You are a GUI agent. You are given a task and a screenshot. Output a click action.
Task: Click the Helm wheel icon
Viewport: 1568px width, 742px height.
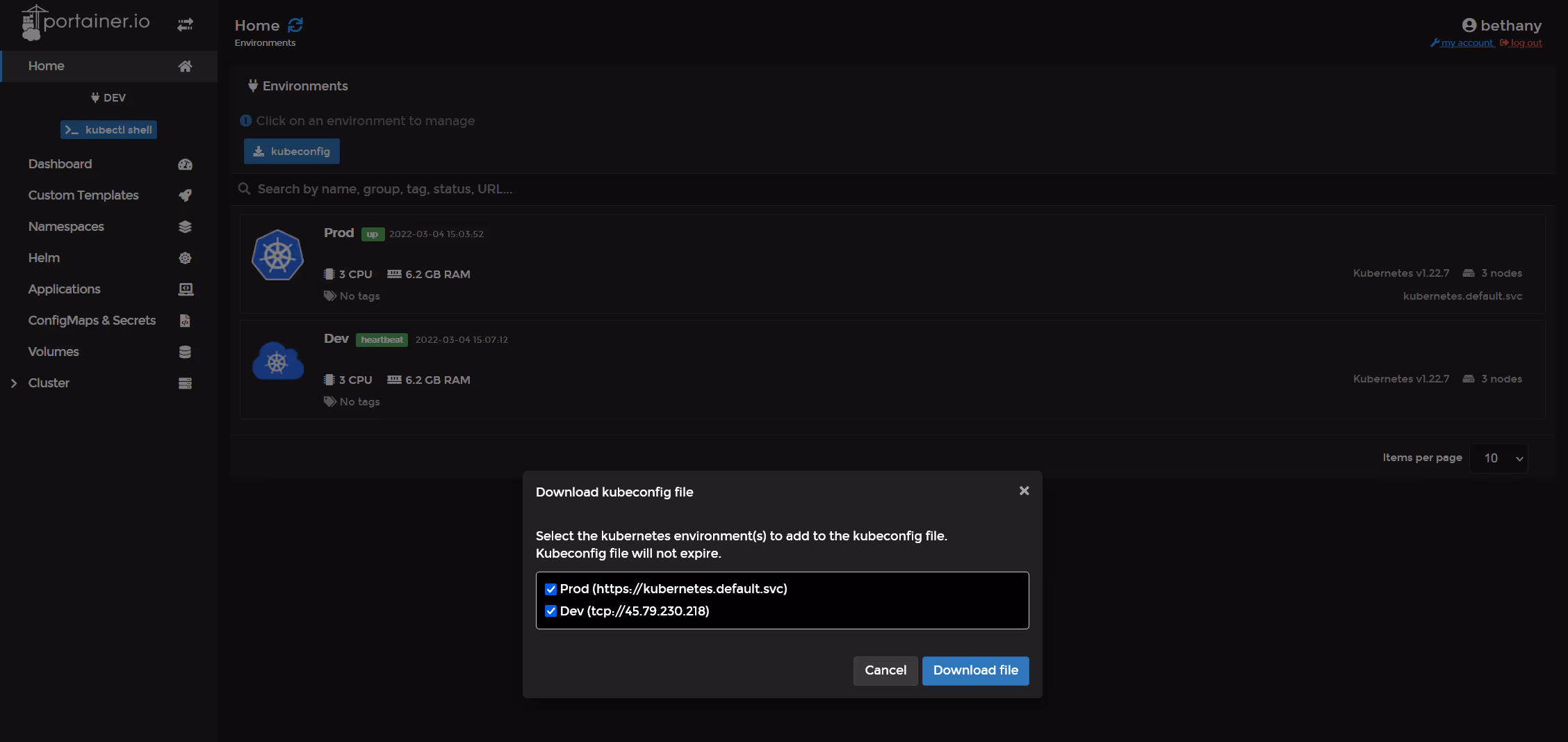(x=185, y=258)
